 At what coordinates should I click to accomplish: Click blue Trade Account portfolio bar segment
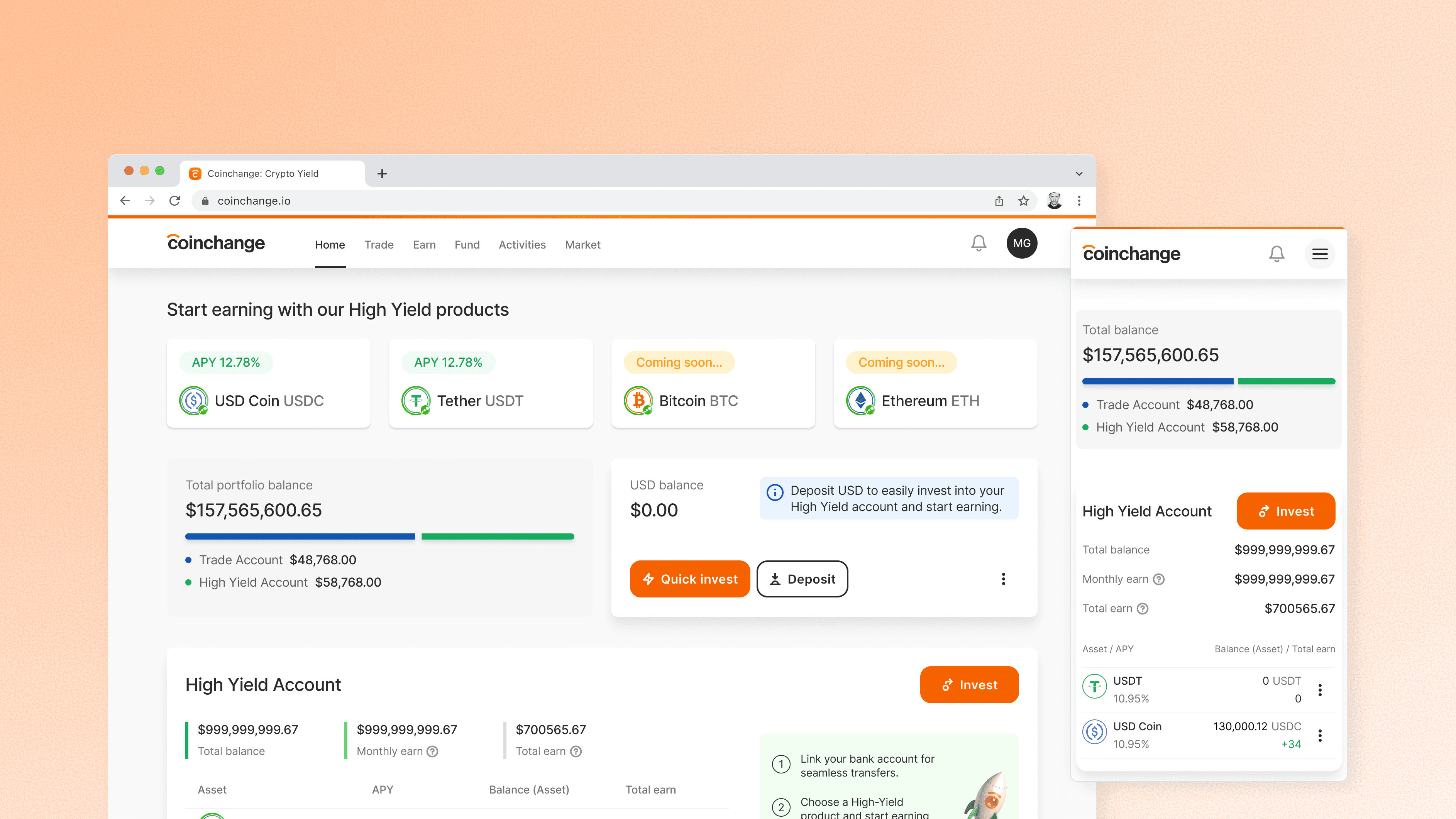(x=300, y=536)
